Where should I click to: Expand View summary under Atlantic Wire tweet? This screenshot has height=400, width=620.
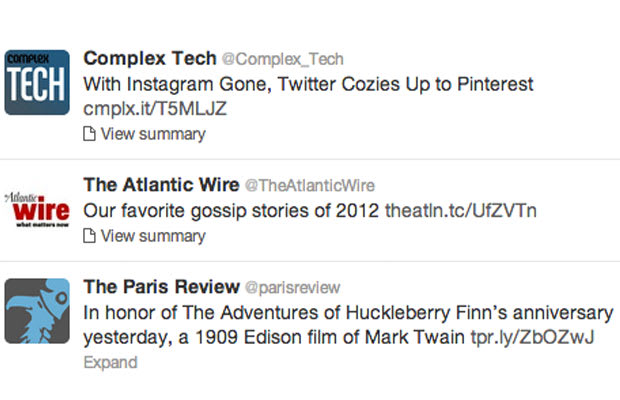pyautogui.click(x=153, y=236)
